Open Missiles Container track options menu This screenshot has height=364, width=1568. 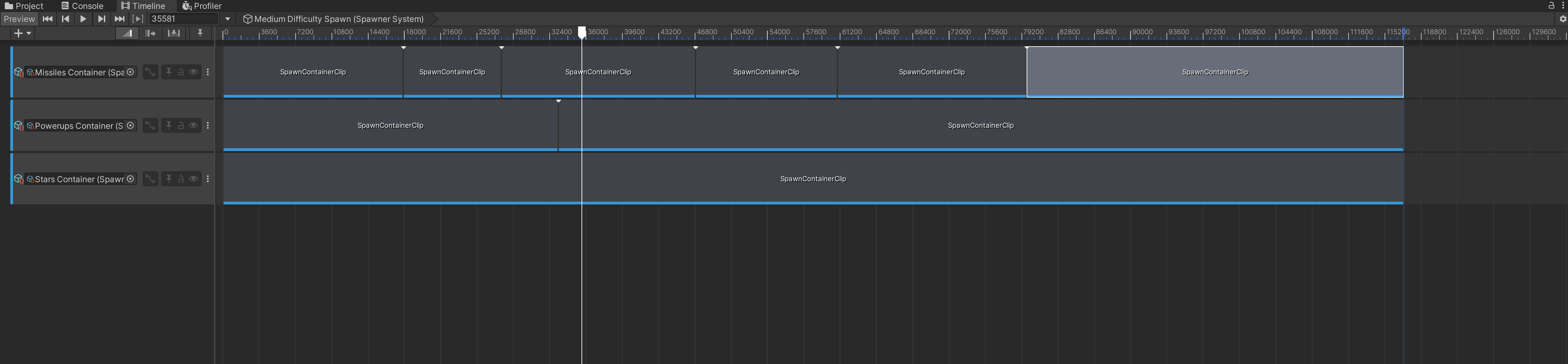[x=208, y=72]
